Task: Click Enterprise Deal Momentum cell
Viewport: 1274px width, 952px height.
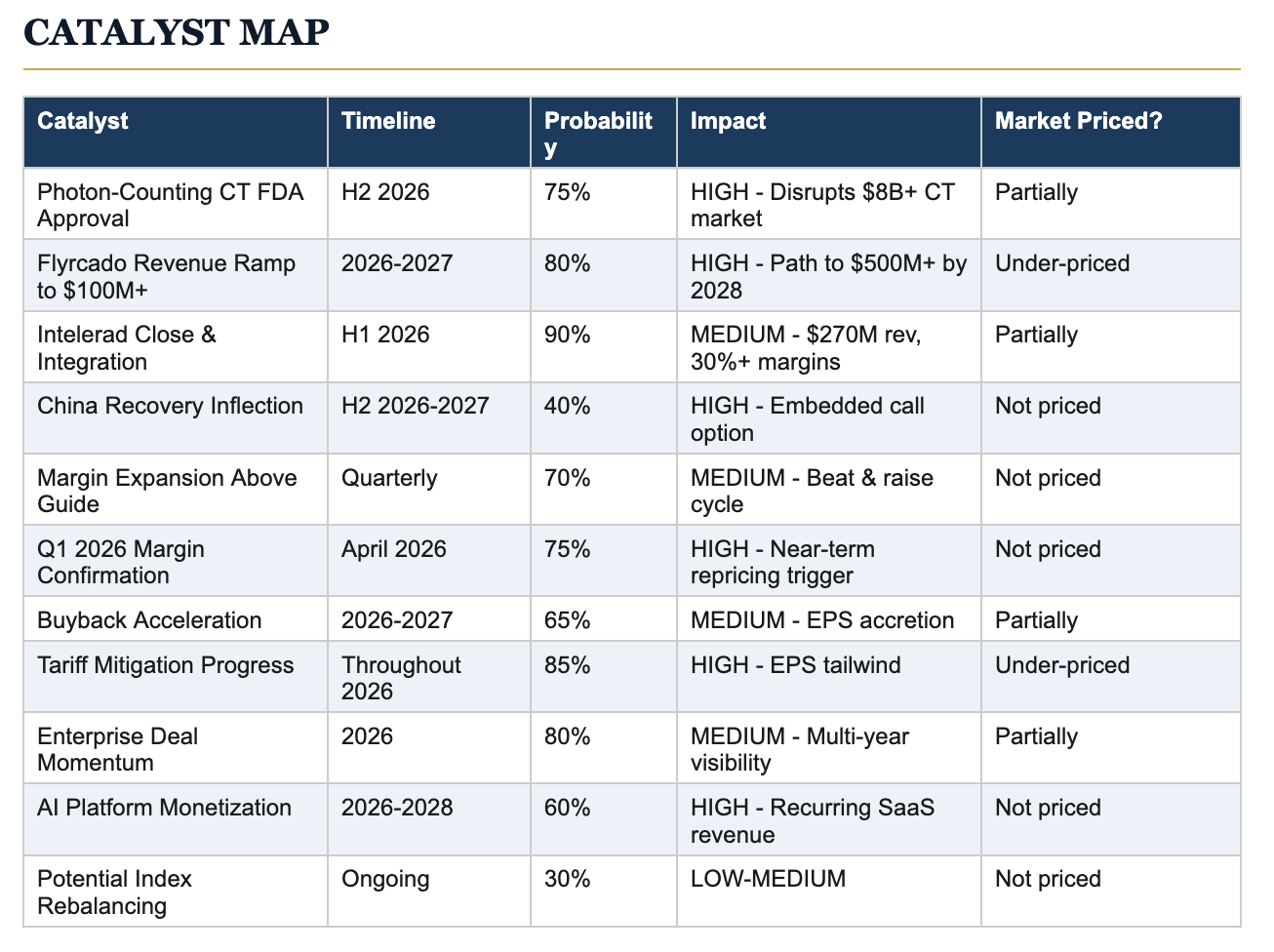Action: click(176, 748)
